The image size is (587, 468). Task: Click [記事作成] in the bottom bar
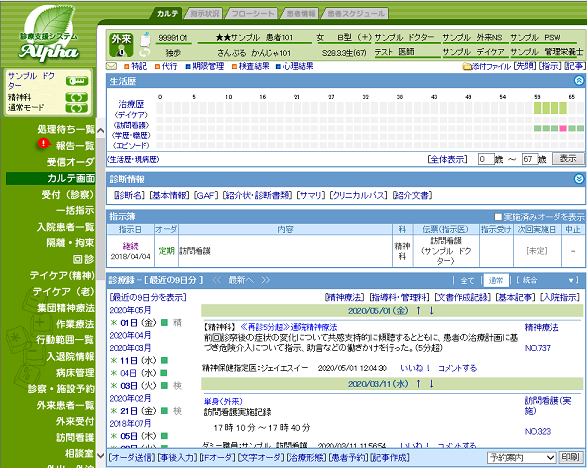(x=389, y=458)
